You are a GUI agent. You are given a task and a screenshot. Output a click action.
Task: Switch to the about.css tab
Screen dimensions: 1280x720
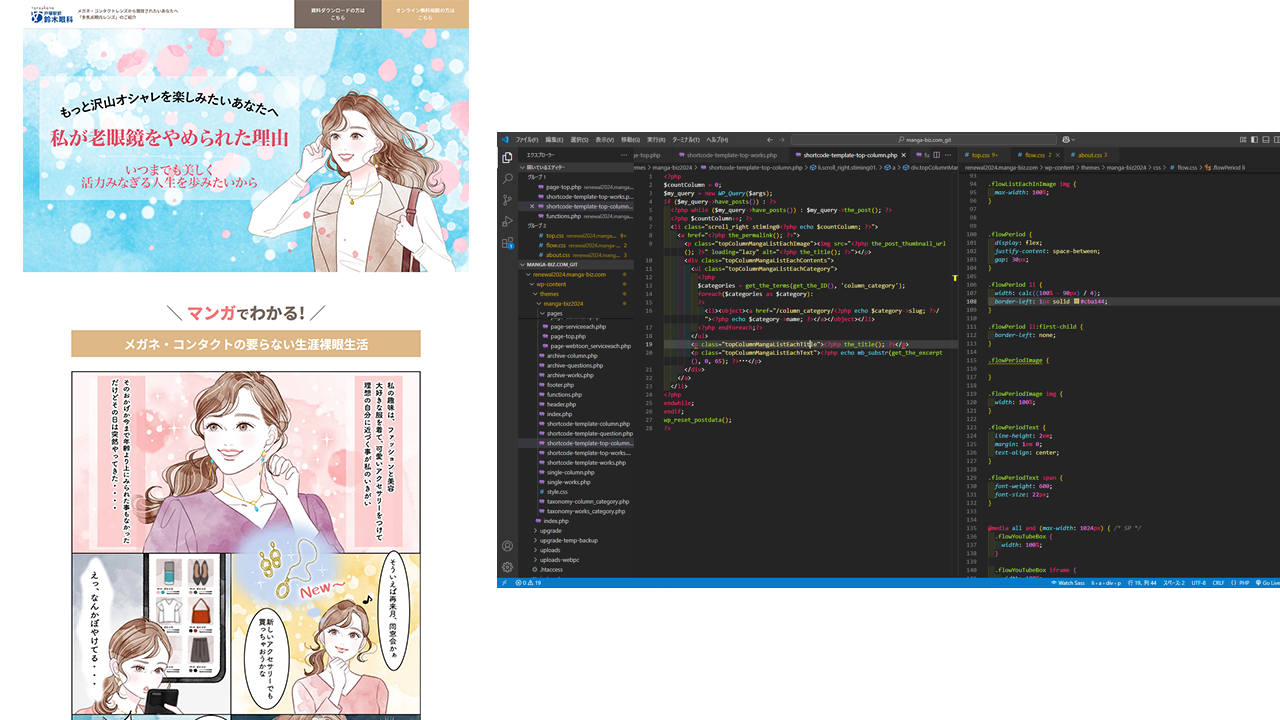pos(1091,155)
